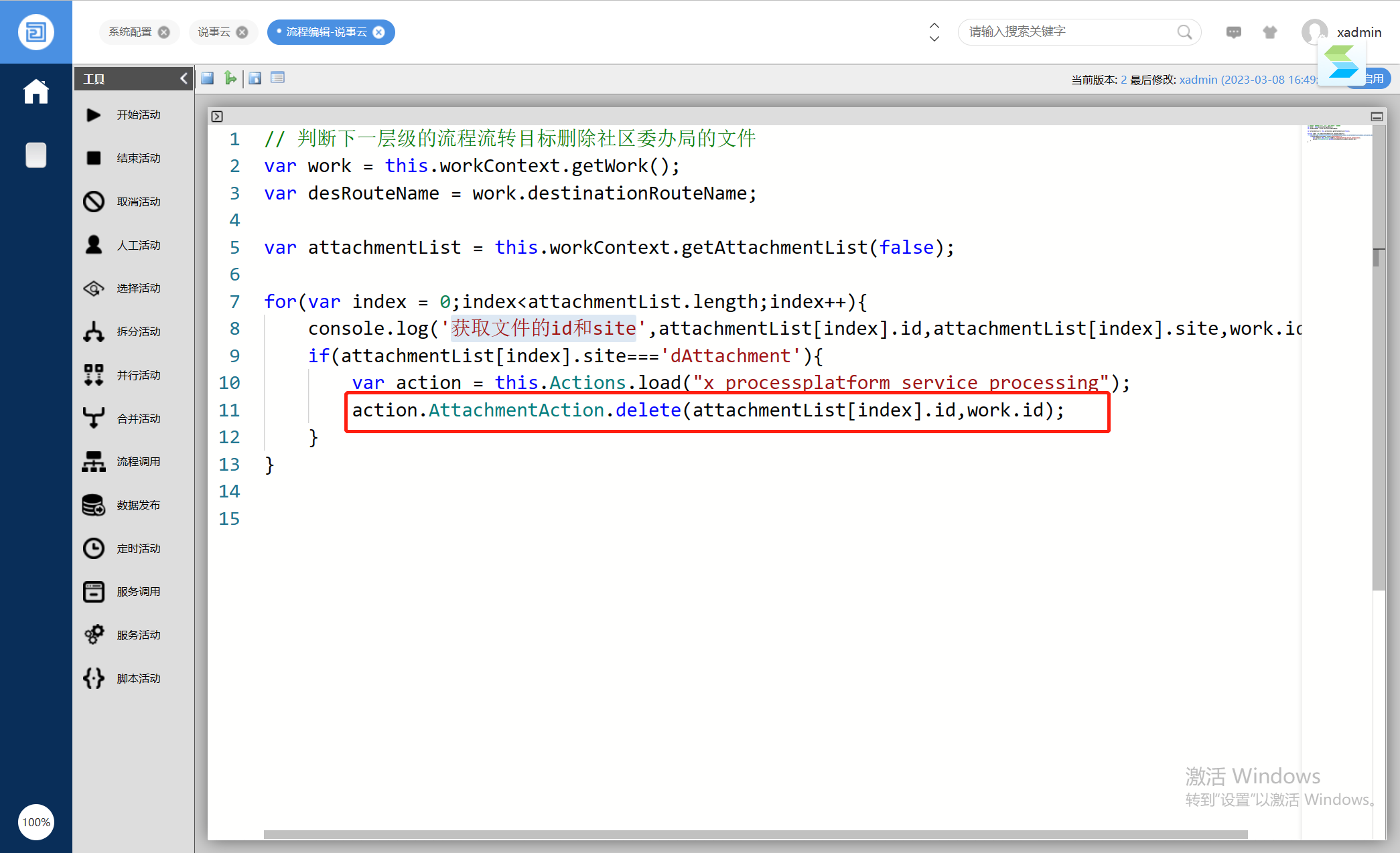Open the messages chat icon
The image size is (1400, 853).
click(x=1233, y=32)
